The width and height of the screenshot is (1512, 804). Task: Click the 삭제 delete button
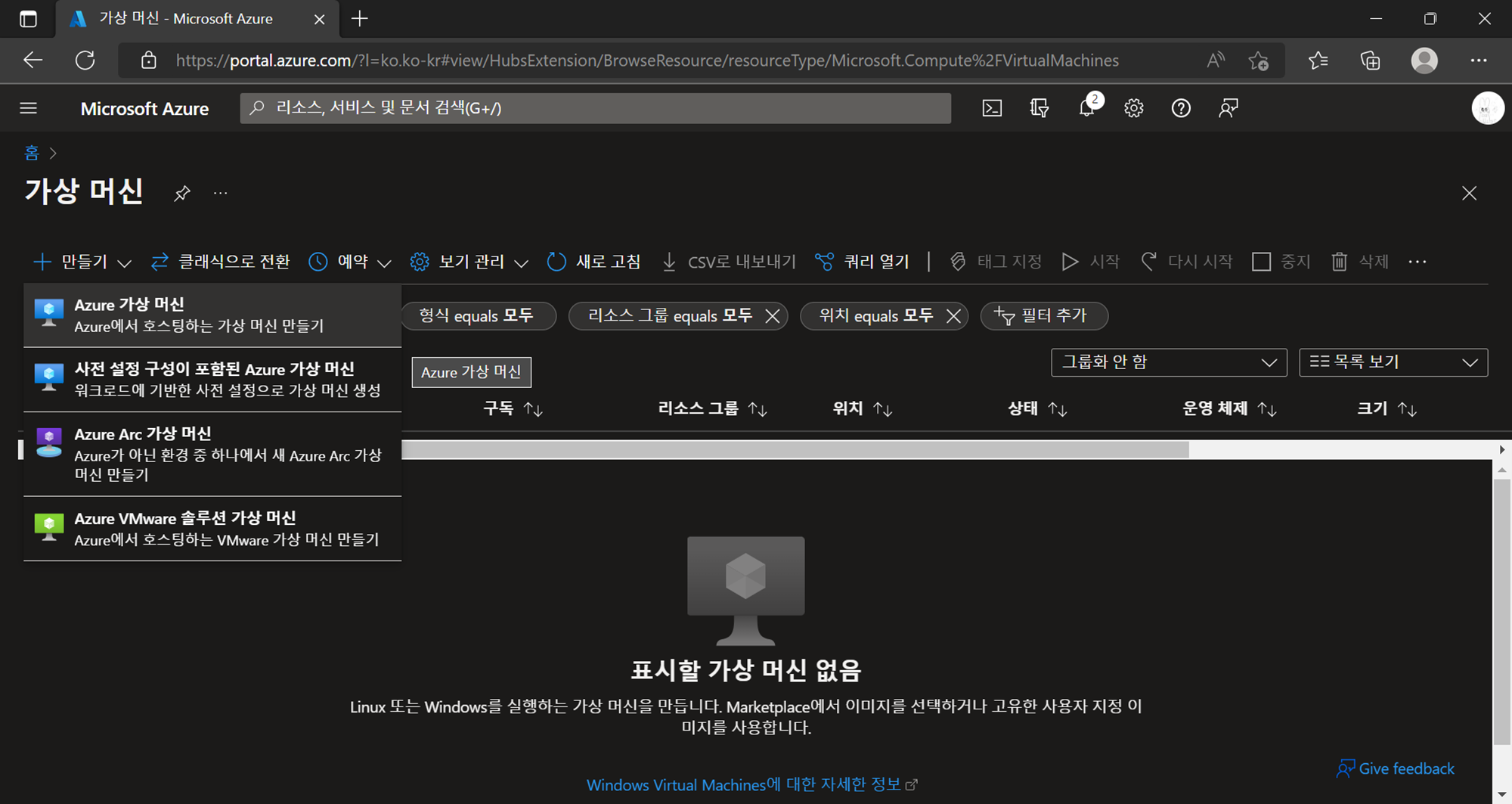tap(1360, 262)
